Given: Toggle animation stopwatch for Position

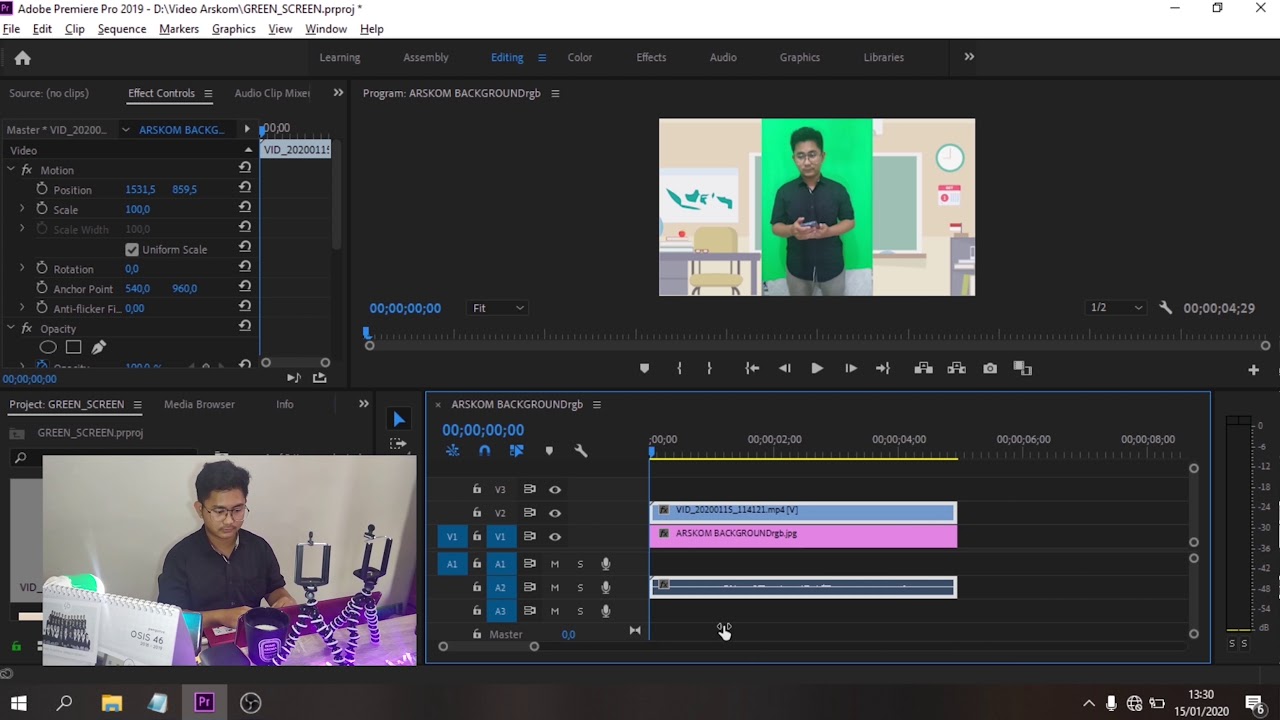Looking at the screenshot, I should (x=42, y=189).
